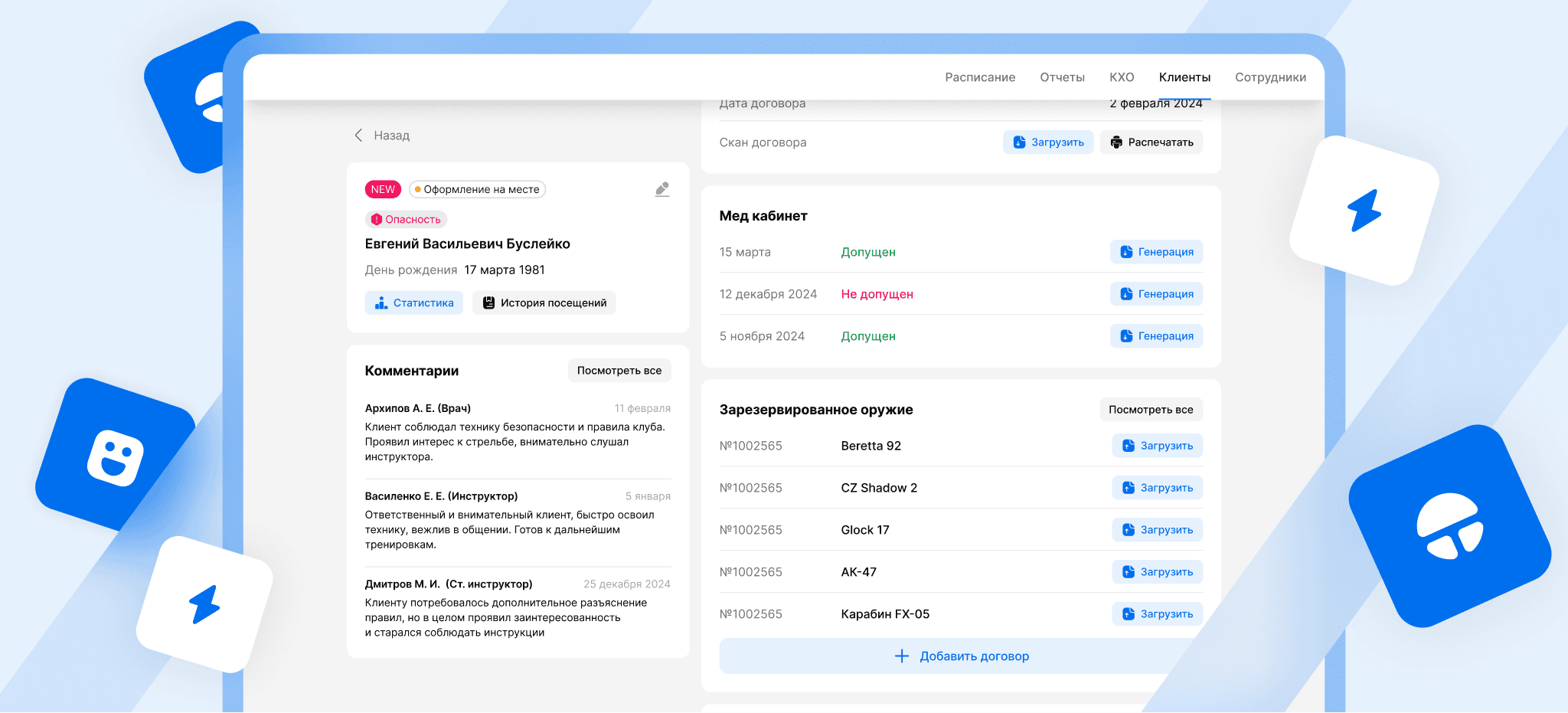Click the weapon name Beretta 92
Screen dimensions: 1568x713
[871, 446]
